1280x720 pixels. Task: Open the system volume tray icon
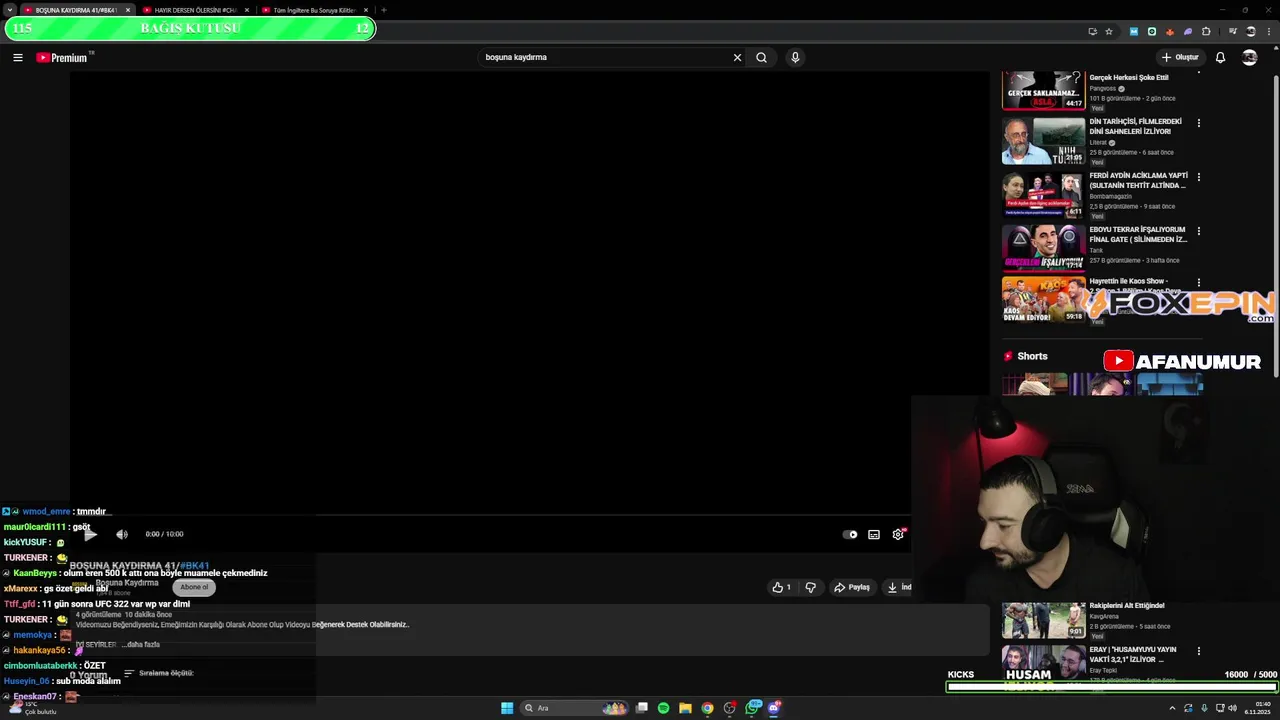click(1232, 708)
